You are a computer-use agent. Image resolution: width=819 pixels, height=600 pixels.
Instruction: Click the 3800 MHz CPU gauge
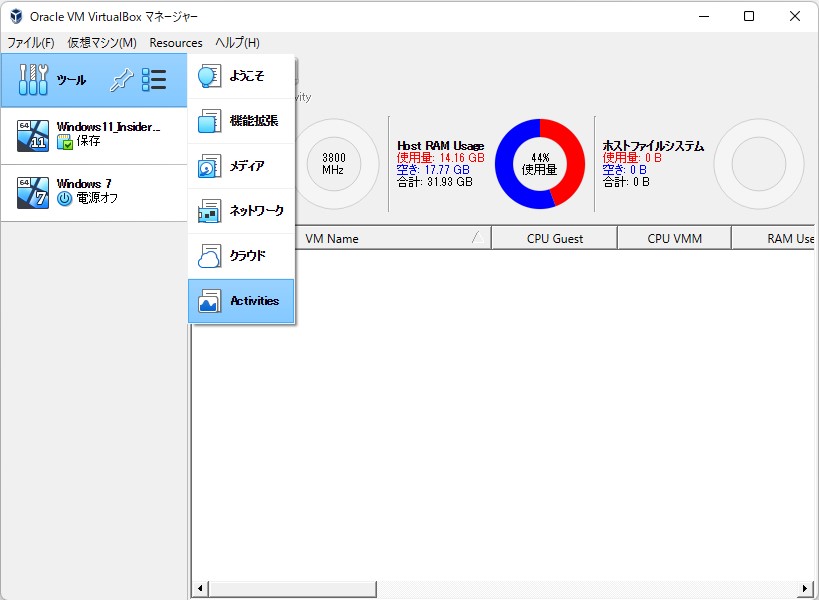[334, 164]
